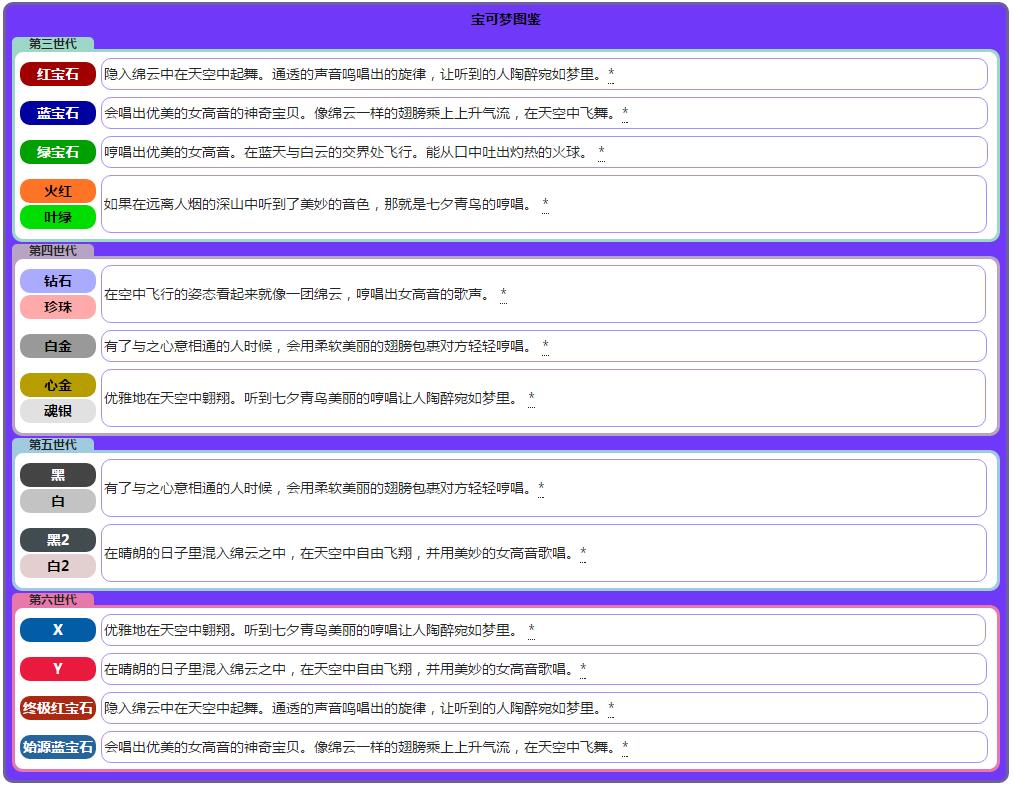Click the asterisk in 终极红宝石 row
This screenshot has width=1013, height=787.
point(611,708)
